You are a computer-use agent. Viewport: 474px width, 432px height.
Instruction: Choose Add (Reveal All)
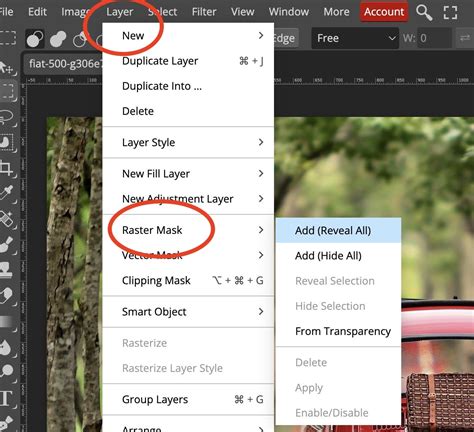coord(338,230)
